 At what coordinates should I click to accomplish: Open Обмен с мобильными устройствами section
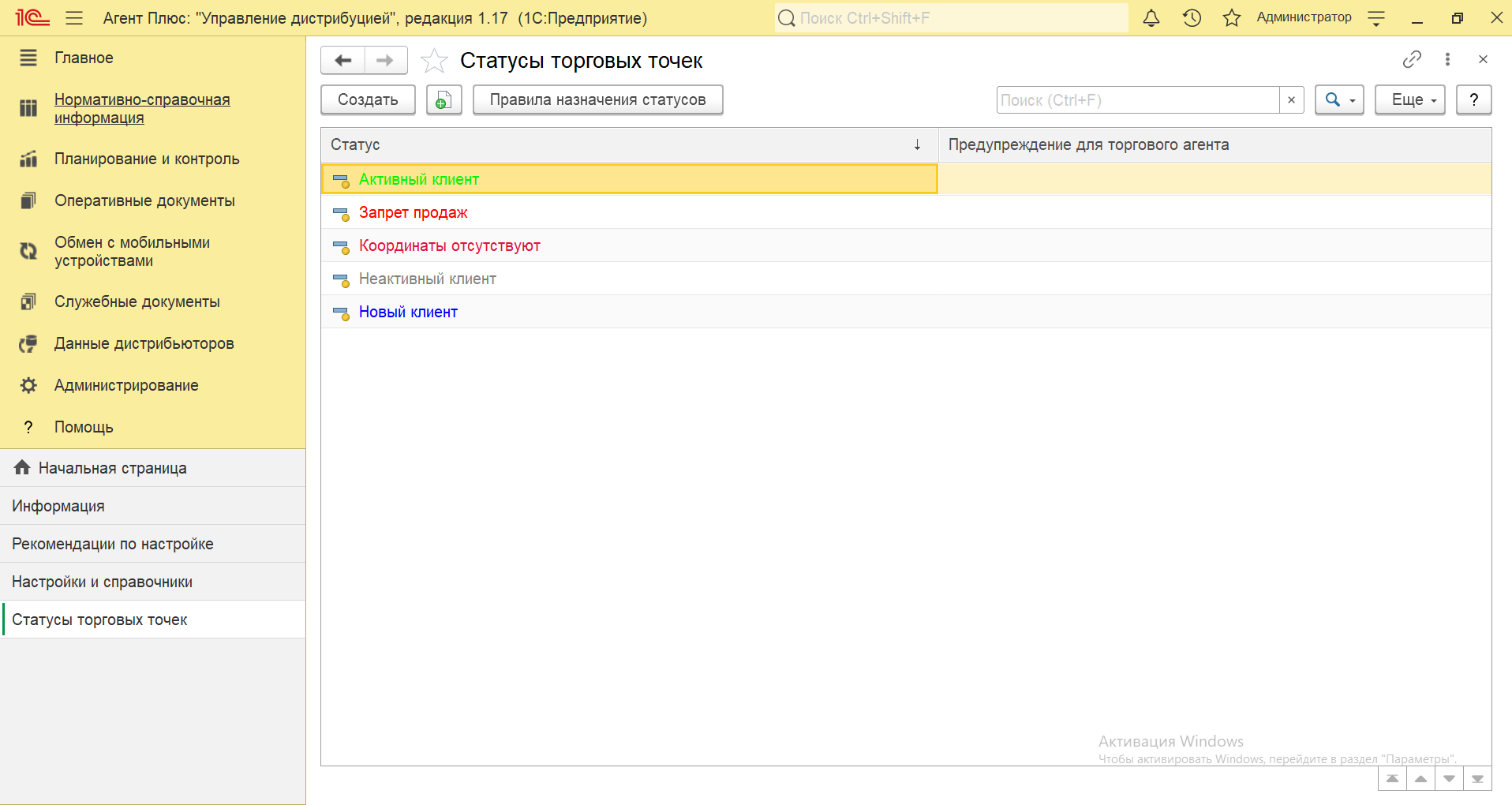[152, 251]
